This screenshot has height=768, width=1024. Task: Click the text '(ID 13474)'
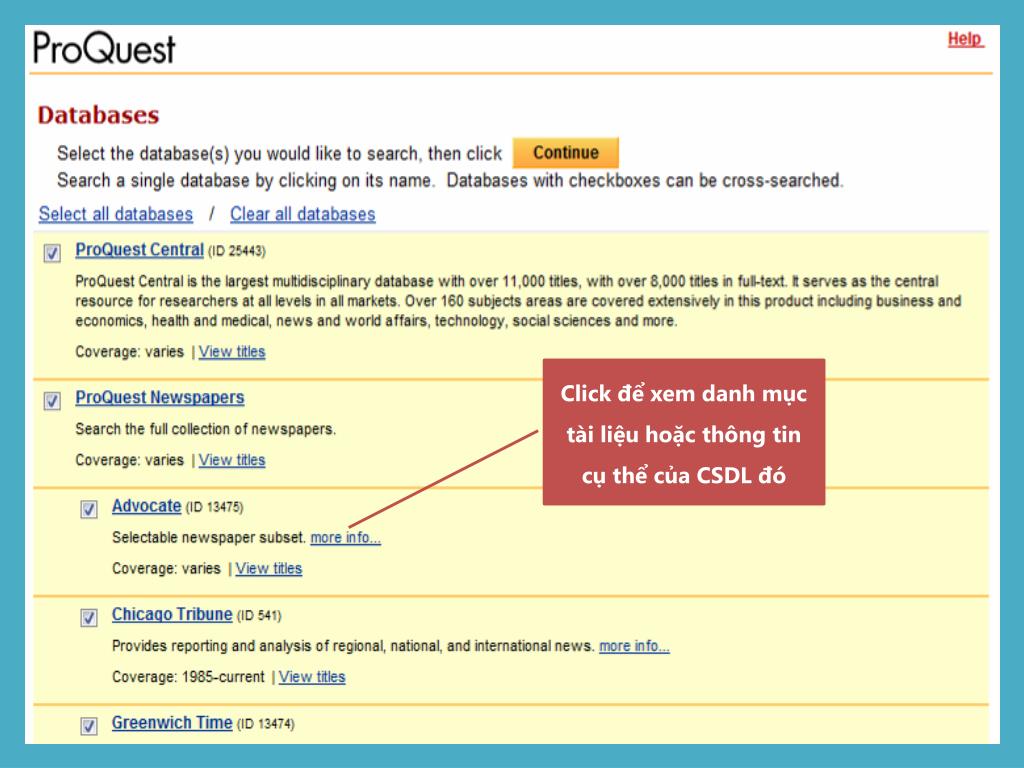click(x=265, y=724)
